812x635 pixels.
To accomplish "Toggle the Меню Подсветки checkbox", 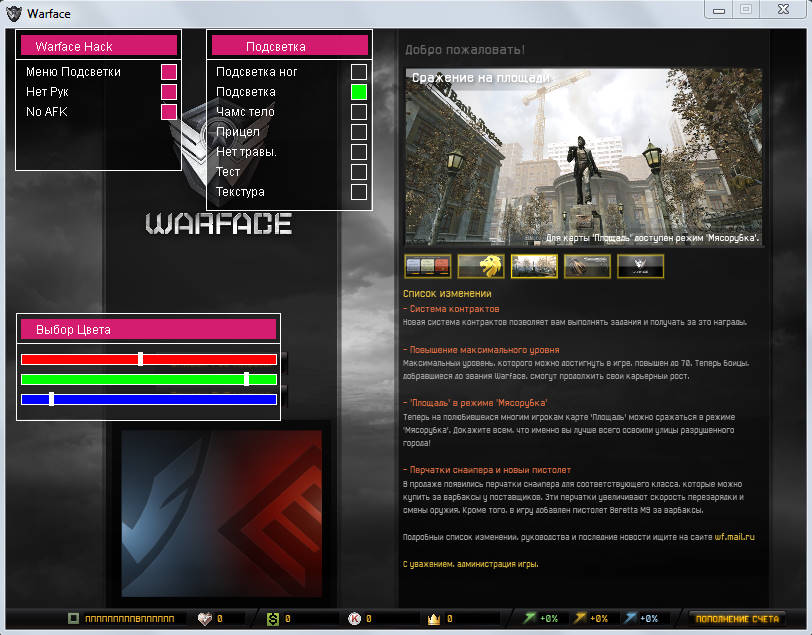I will (x=169, y=71).
